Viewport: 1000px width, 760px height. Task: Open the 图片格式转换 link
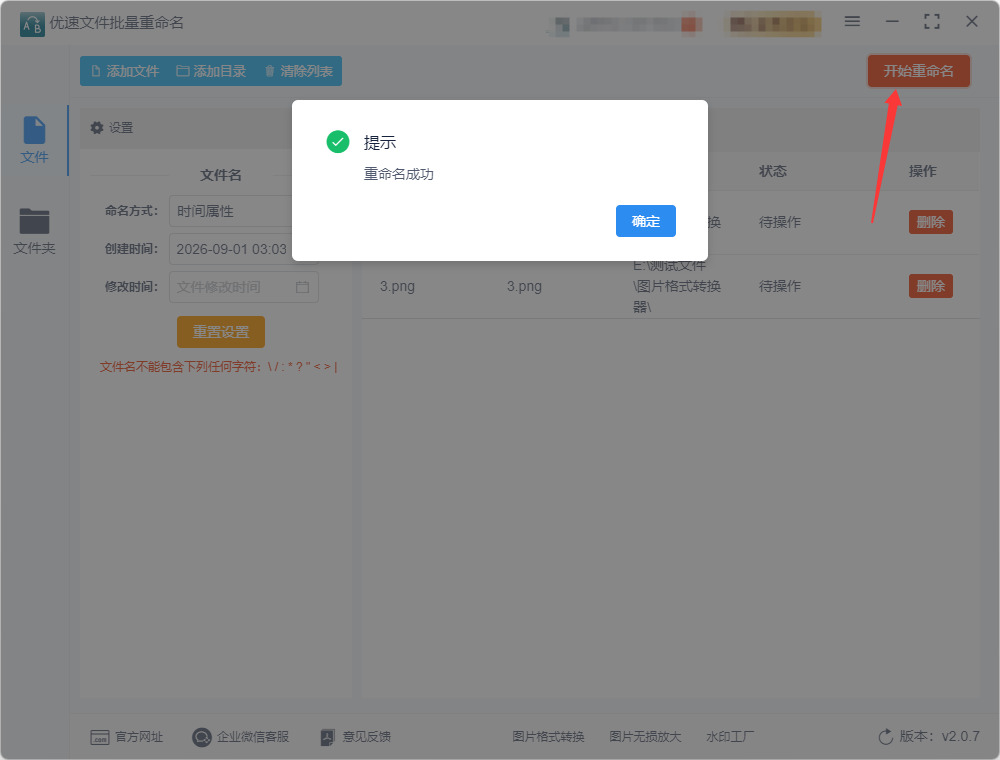(x=548, y=736)
